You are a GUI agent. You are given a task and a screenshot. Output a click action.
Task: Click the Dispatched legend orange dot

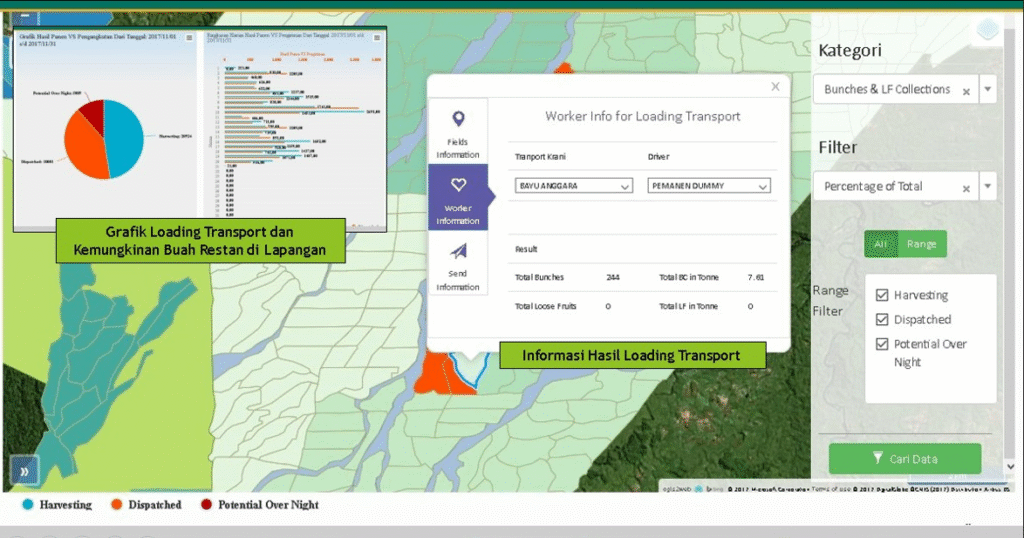pos(116,505)
